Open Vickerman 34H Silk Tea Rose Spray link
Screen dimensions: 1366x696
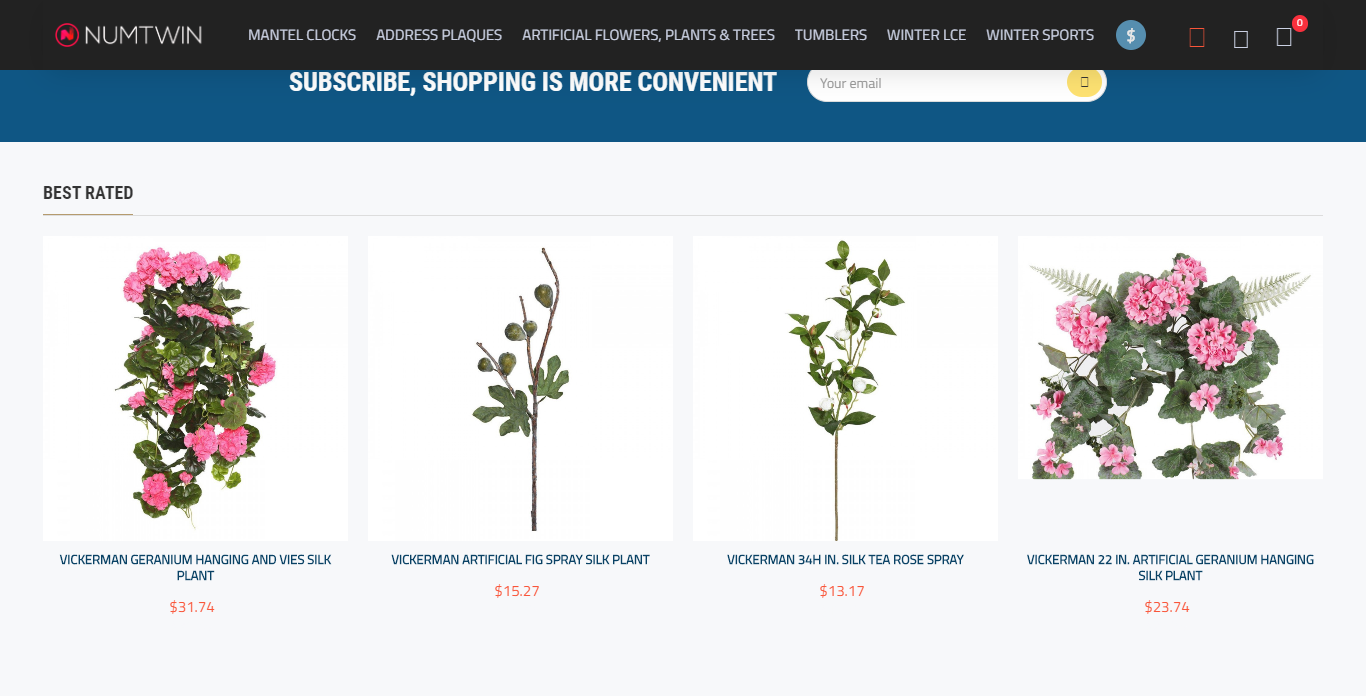[x=845, y=560]
